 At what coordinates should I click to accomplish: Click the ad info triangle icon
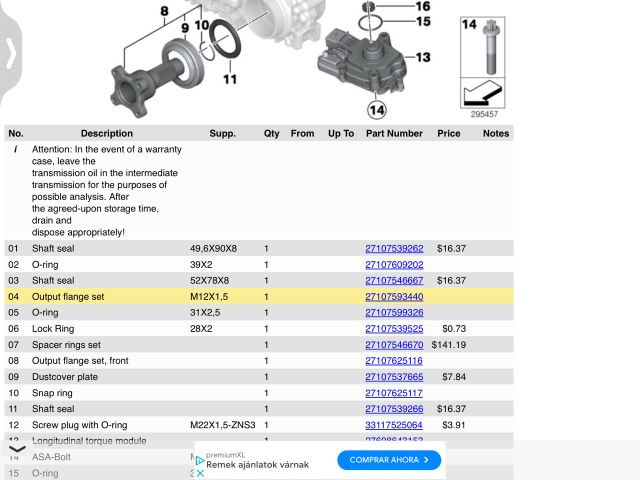click(x=200, y=461)
